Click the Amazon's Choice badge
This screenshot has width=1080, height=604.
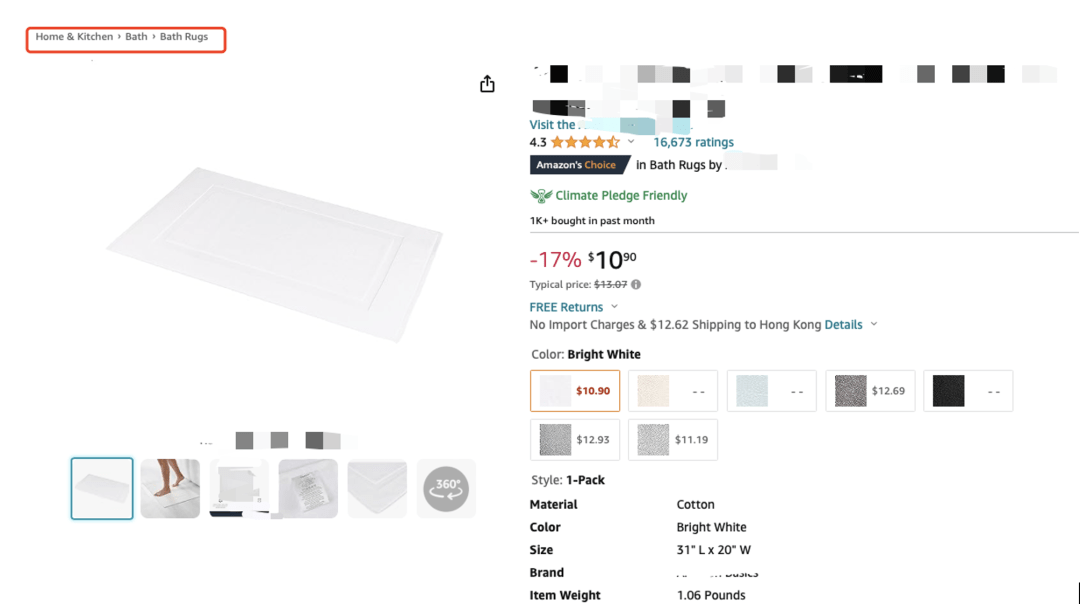click(x=577, y=165)
